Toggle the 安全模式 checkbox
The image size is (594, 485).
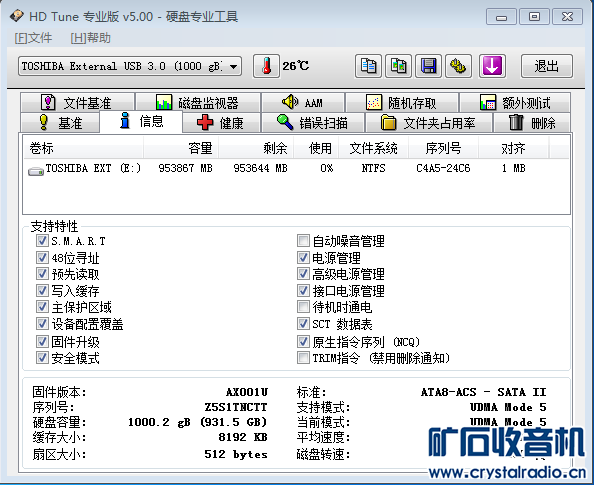pyautogui.click(x=42, y=357)
